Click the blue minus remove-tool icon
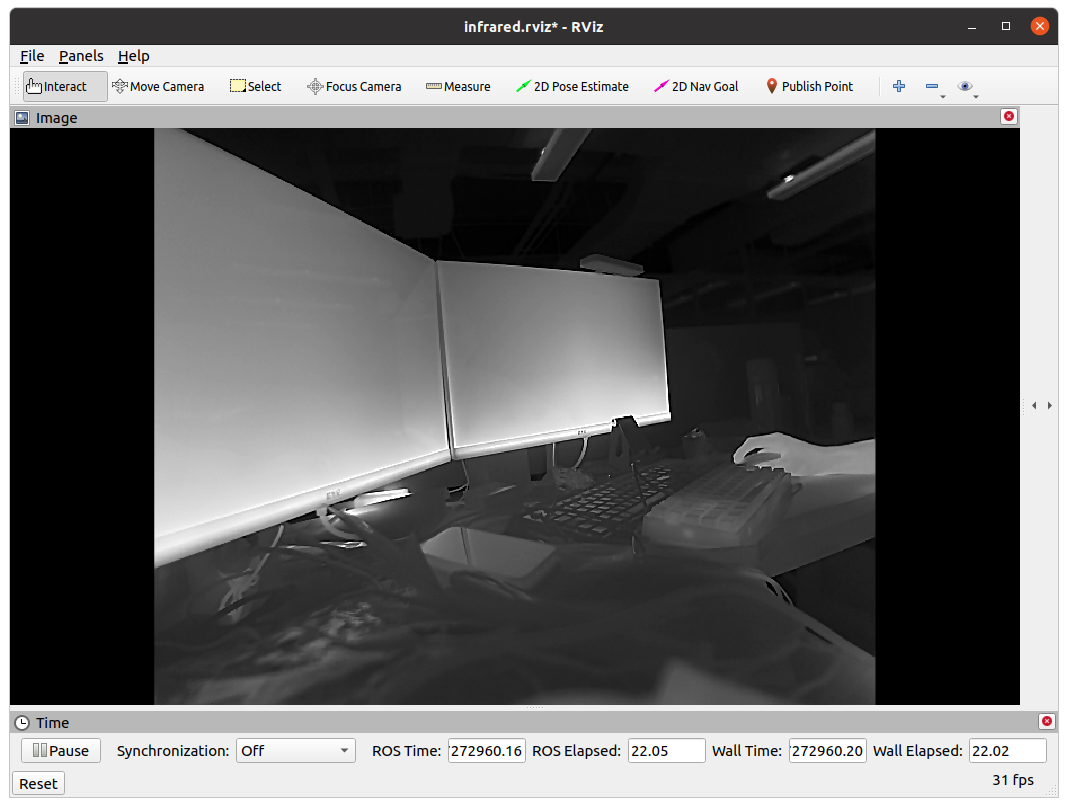This screenshot has width=1068, height=807. 932,86
